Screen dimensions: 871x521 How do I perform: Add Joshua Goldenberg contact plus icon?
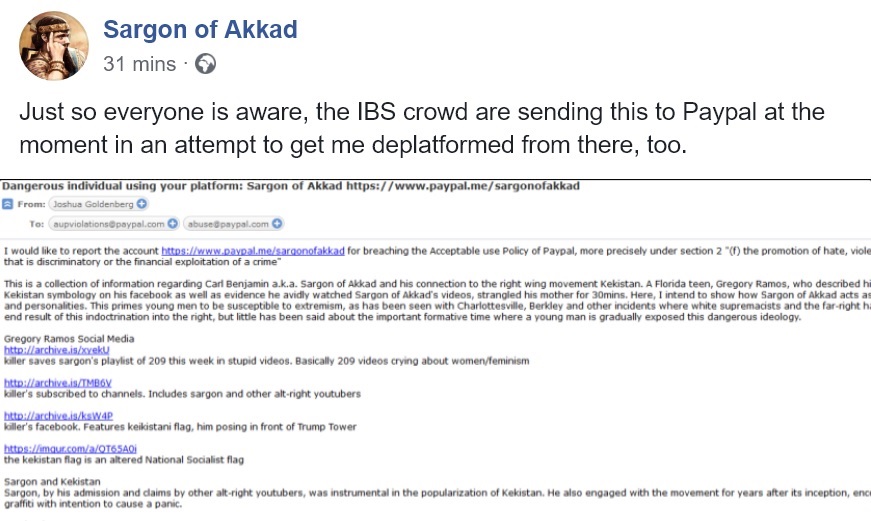(x=142, y=204)
